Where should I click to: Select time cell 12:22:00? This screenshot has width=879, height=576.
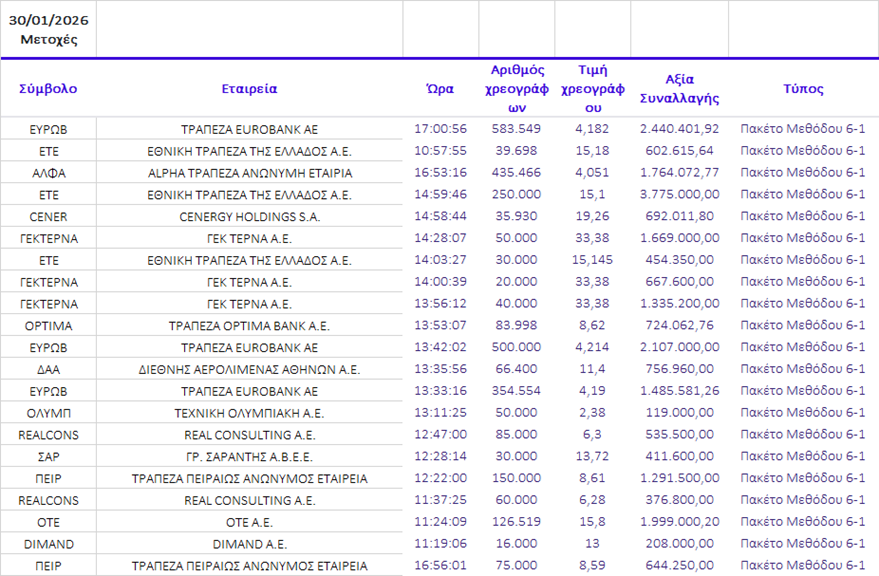click(440, 479)
